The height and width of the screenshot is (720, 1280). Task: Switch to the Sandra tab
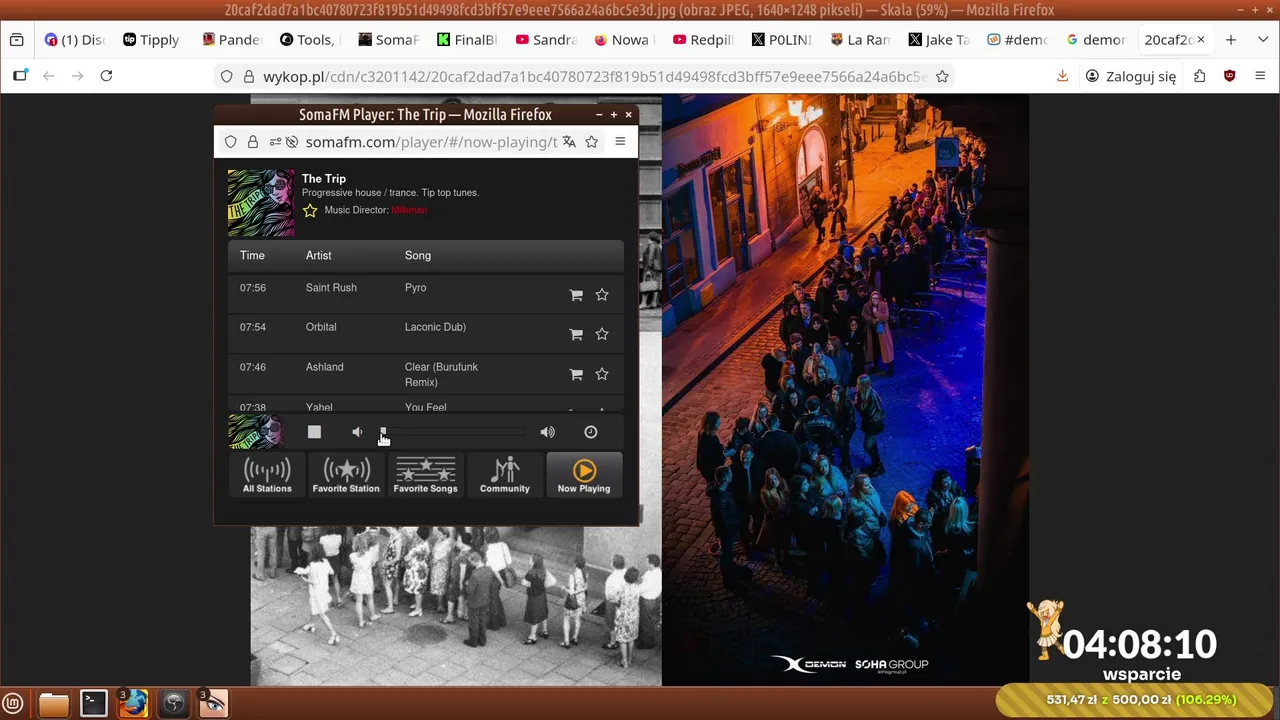coord(546,40)
